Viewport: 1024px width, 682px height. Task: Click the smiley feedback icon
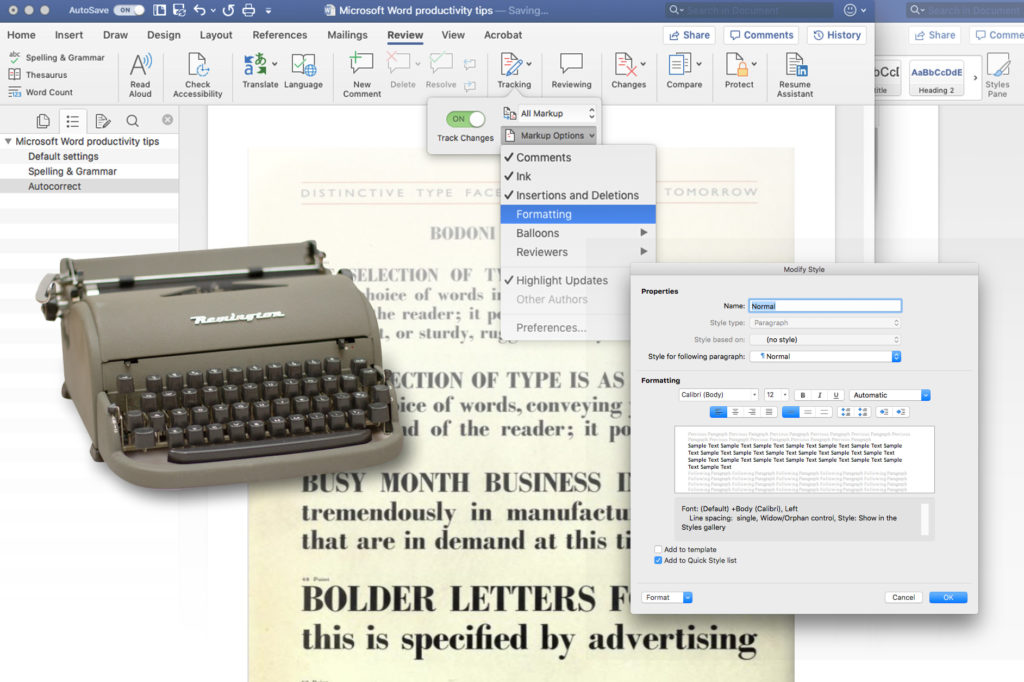coord(850,10)
